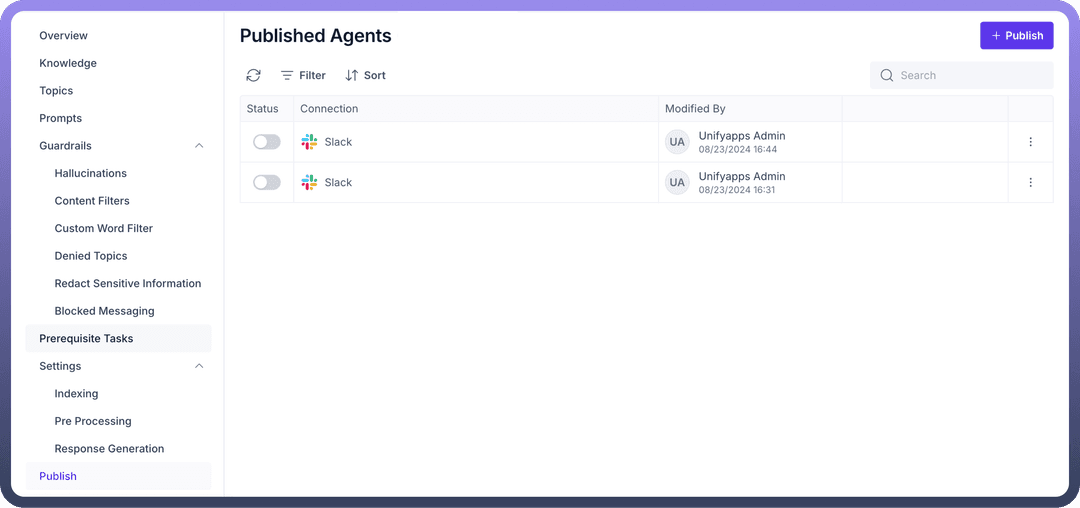Open the three-dot menu for the second row

(1030, 183)
